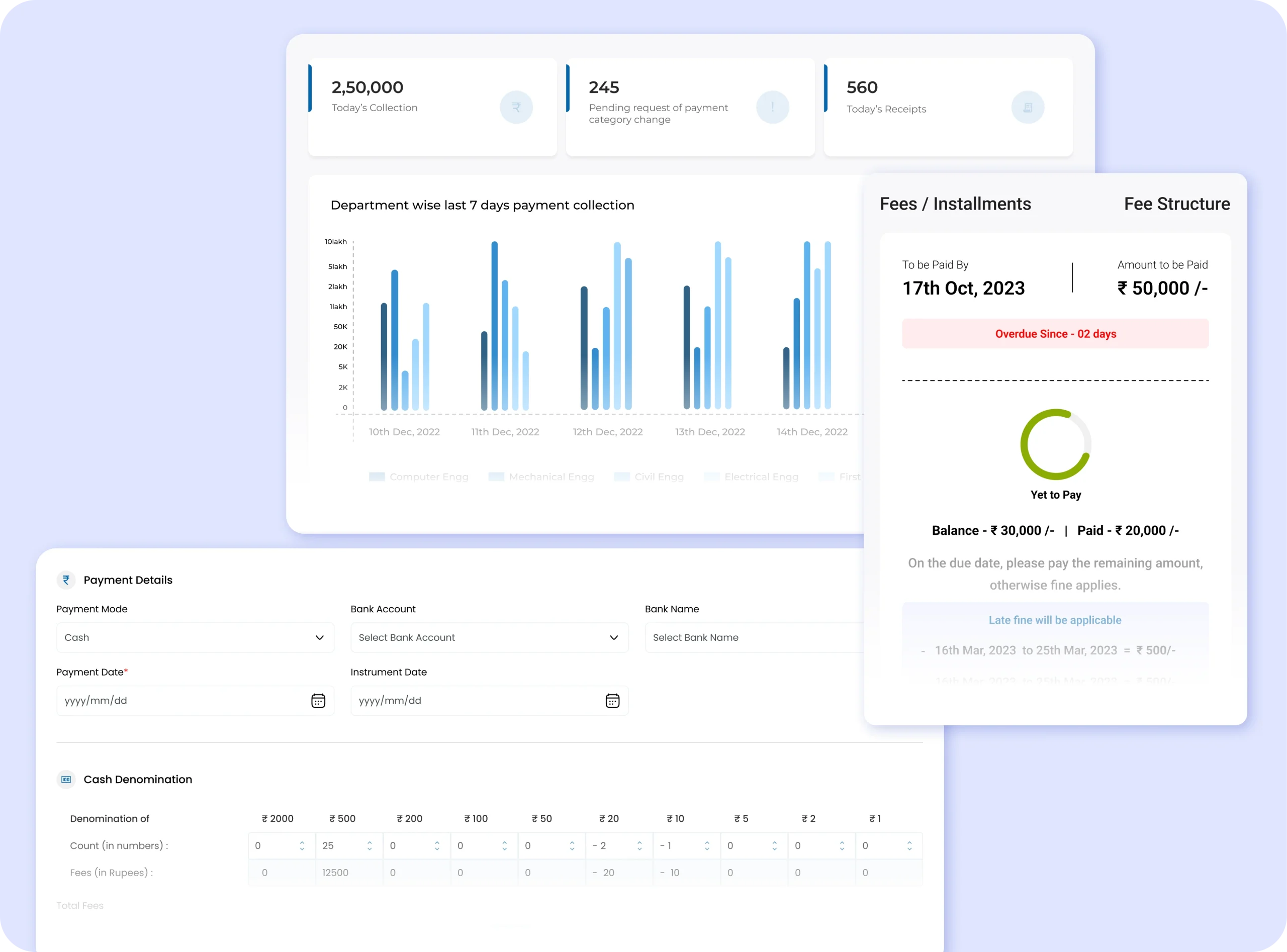Adjust the ₹ 2000 count stepper
Image resolution: width=1287 pixels, height=952 pixels.
[x=302, y=845]
